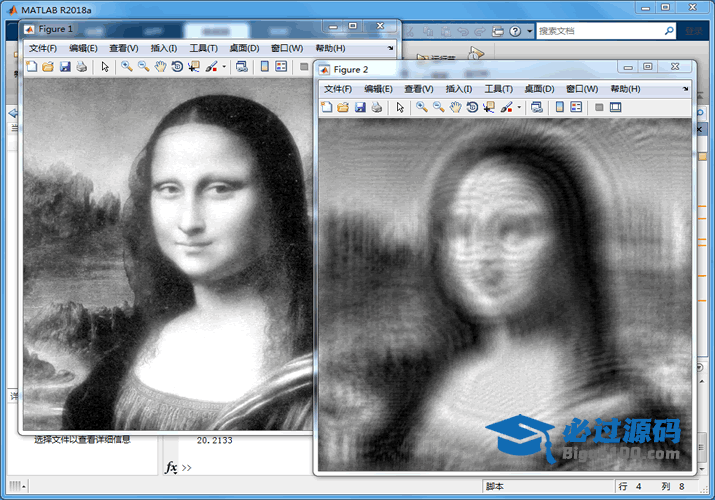
Task: Click blurred image in Figure 2
Action: 505,294
